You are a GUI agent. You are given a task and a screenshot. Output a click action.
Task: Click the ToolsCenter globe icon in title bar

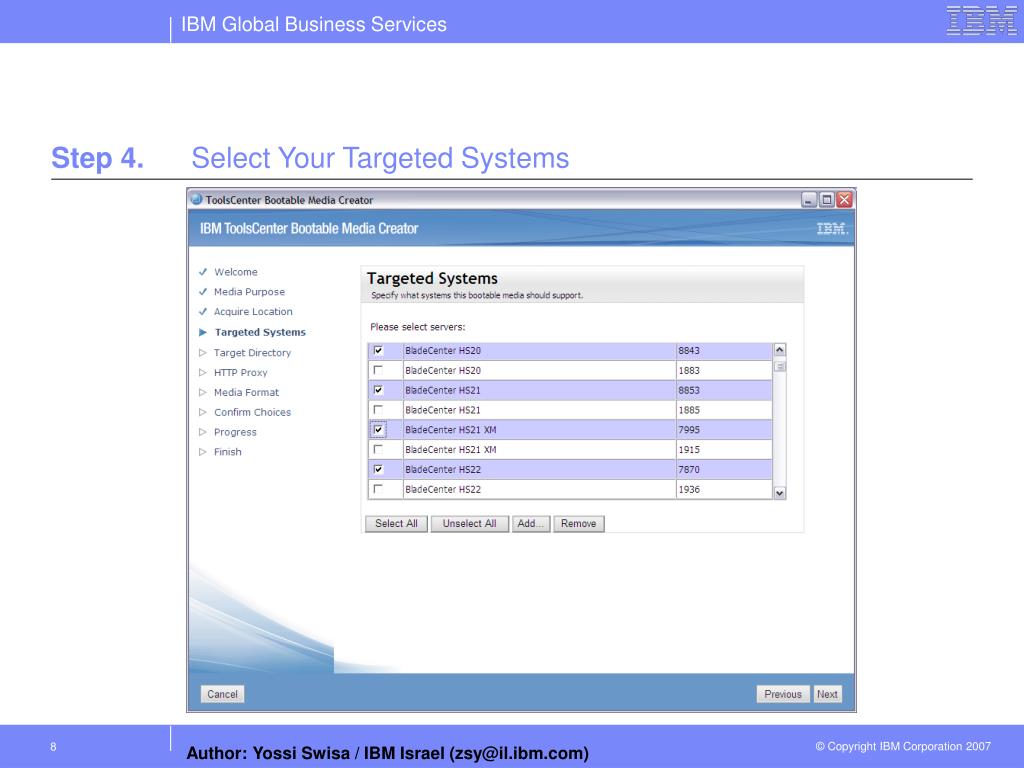click(x=197, y=199)
